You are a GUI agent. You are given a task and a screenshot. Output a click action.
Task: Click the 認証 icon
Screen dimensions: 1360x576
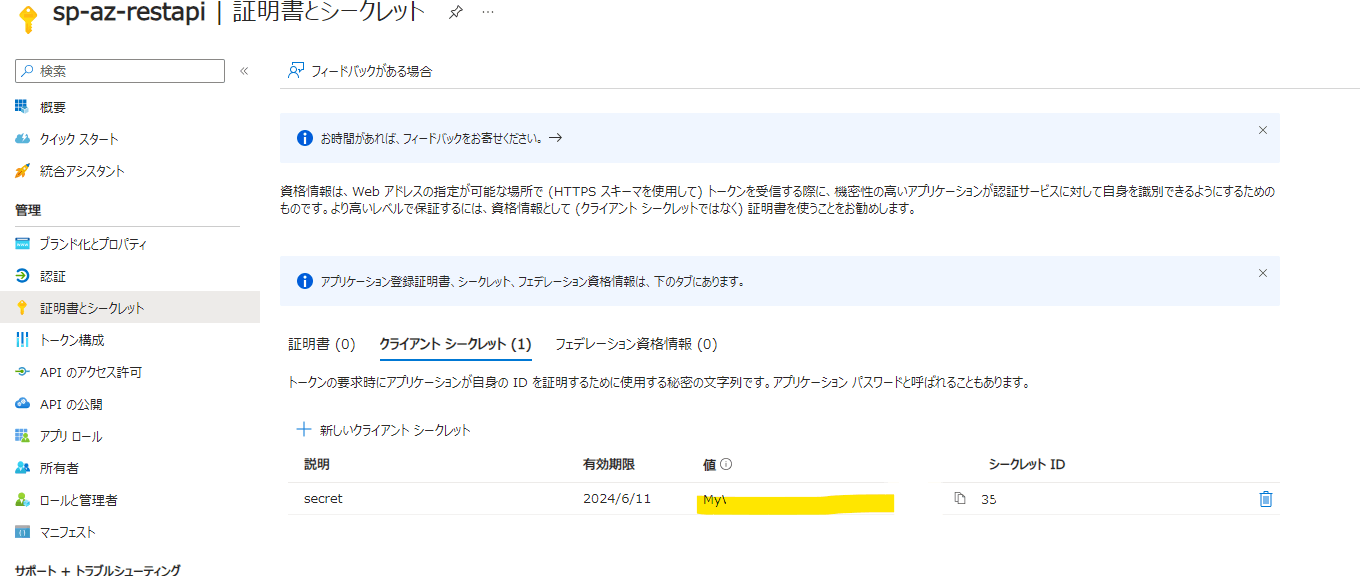pos(22,276)
